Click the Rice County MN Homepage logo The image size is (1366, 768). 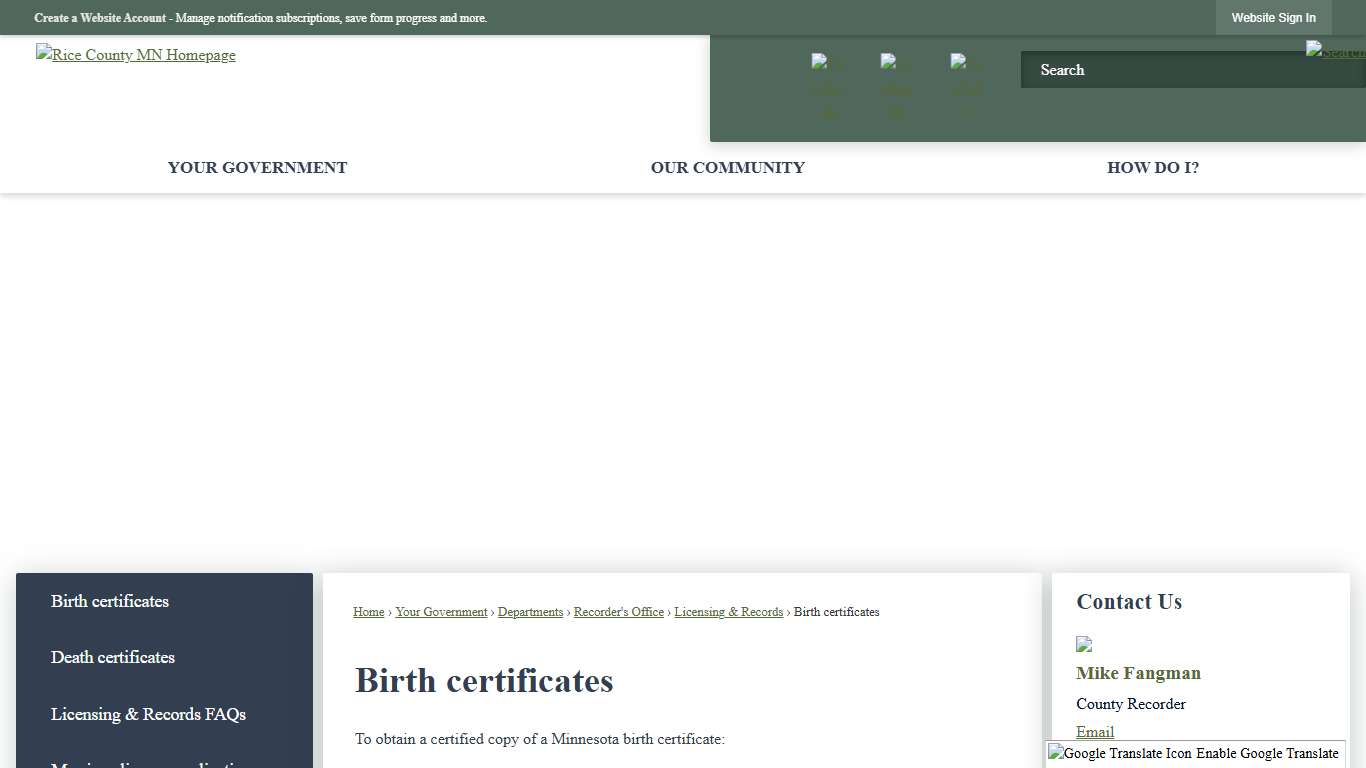coord(135,55)
